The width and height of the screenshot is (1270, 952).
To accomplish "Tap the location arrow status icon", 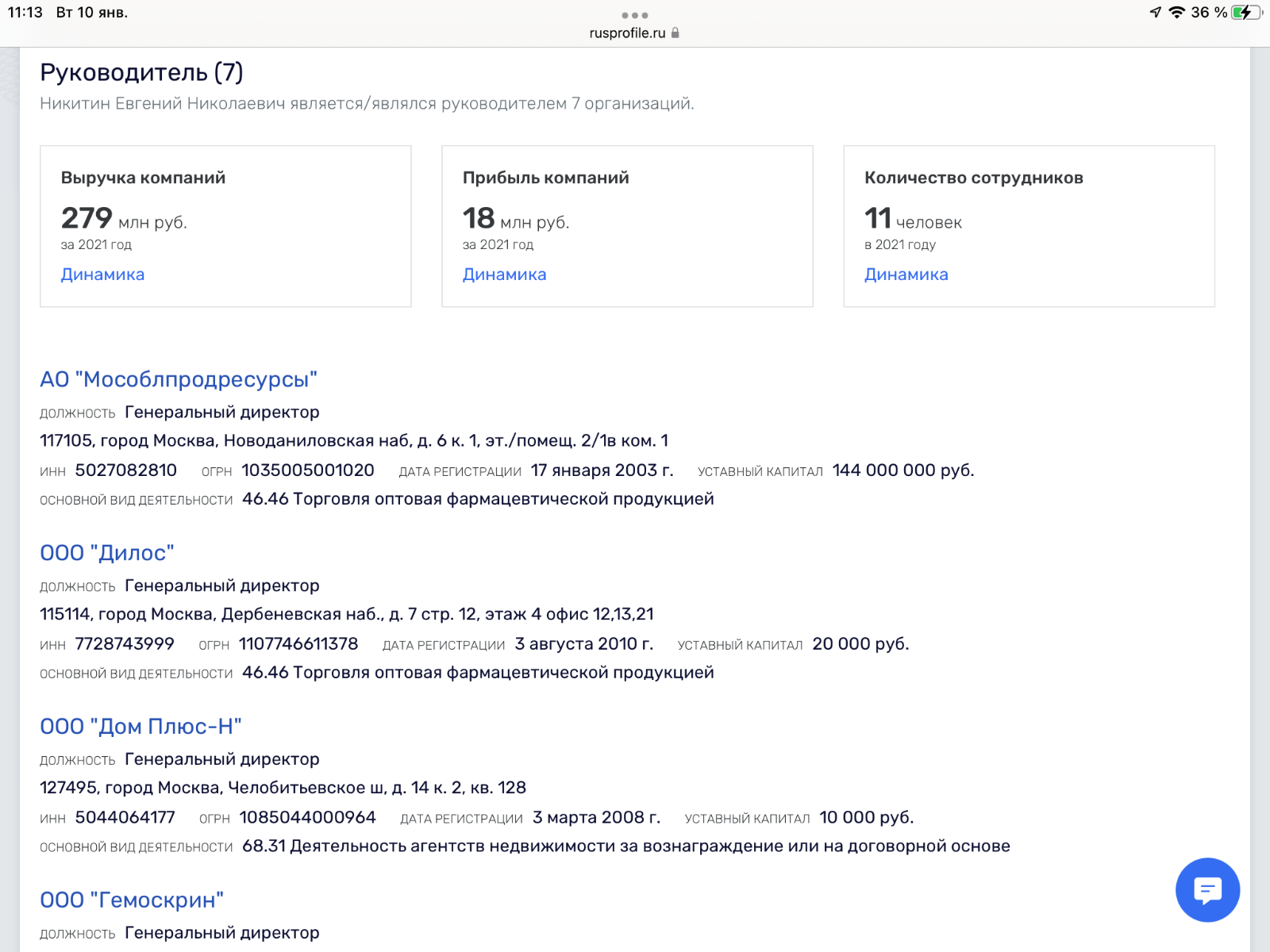I will click(1156, 12).
